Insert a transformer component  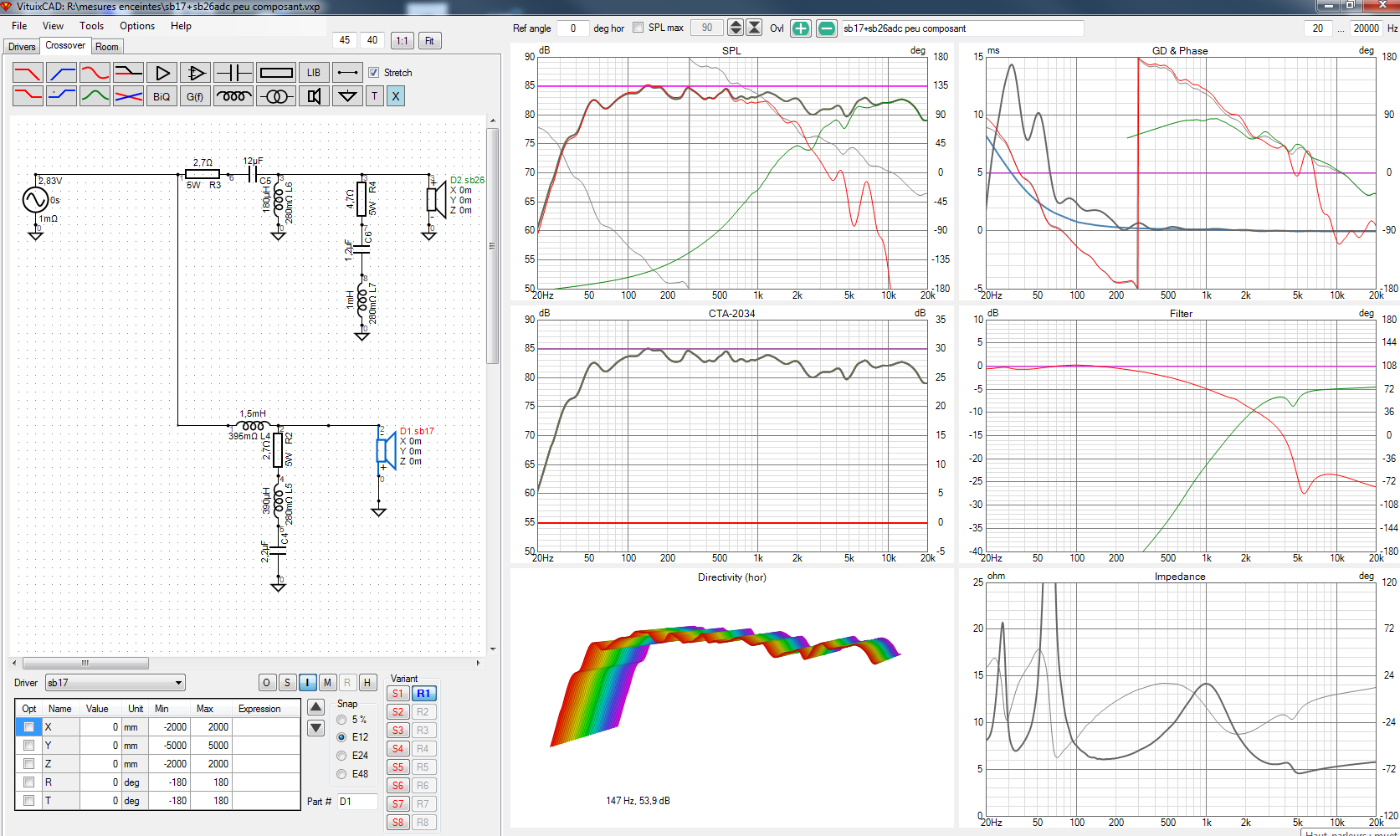click(x=276, y=96)
